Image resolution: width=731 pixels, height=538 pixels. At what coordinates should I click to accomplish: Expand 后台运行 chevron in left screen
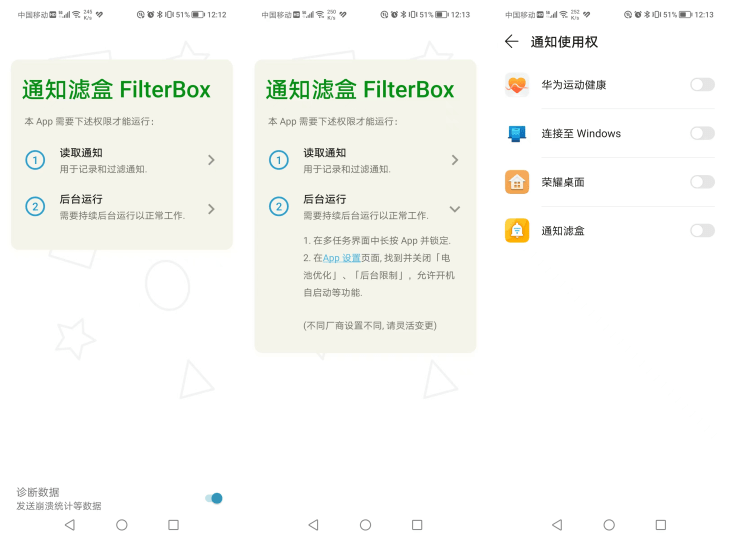coord(211,209)
